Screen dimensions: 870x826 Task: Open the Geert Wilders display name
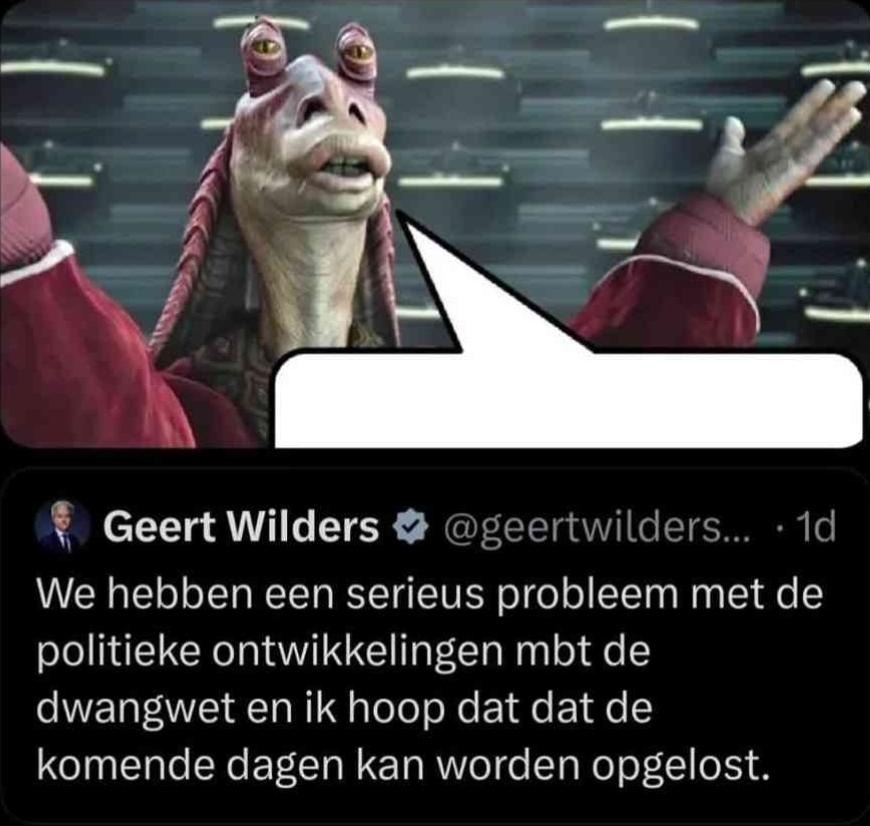point(241,526)
